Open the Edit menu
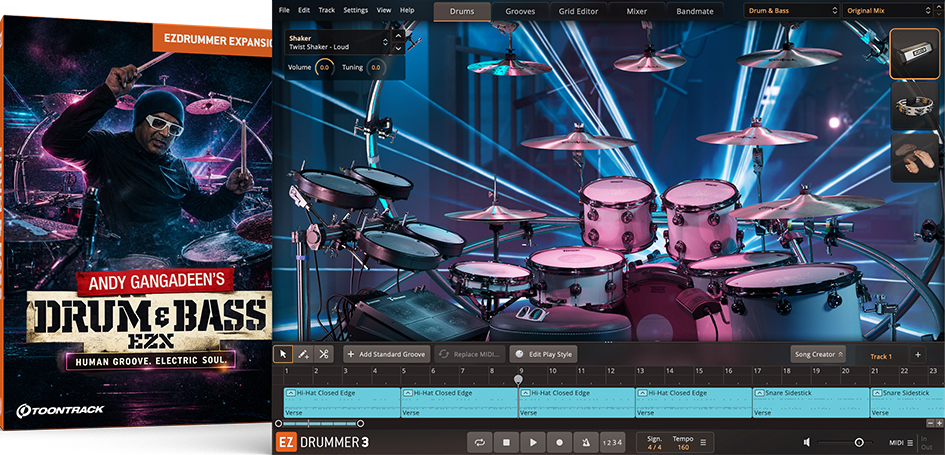945x455 pixels. tap(304, 10)
